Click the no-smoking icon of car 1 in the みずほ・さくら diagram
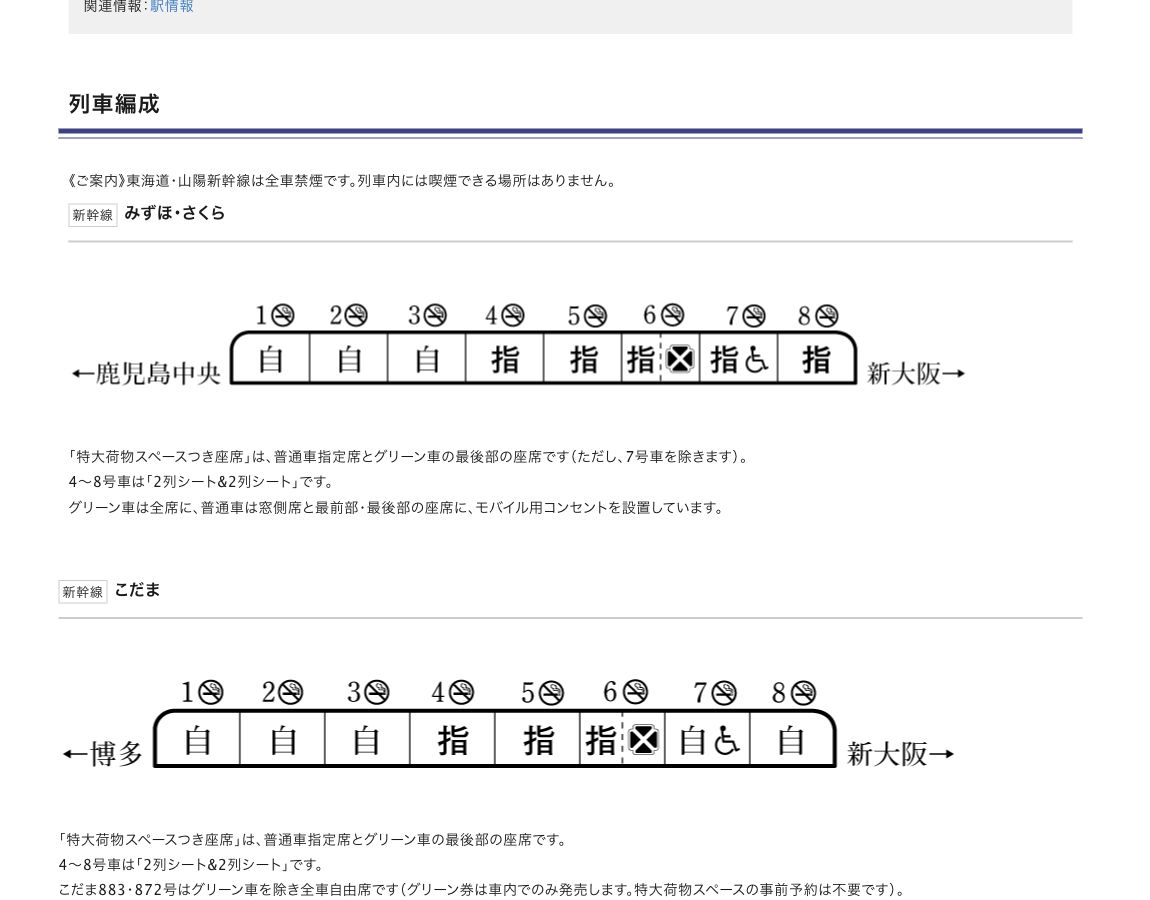 click(x=282, y=315)
